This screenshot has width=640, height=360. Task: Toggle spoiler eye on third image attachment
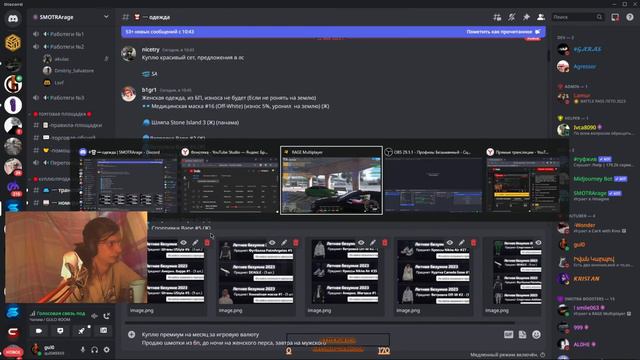point(361,242)
